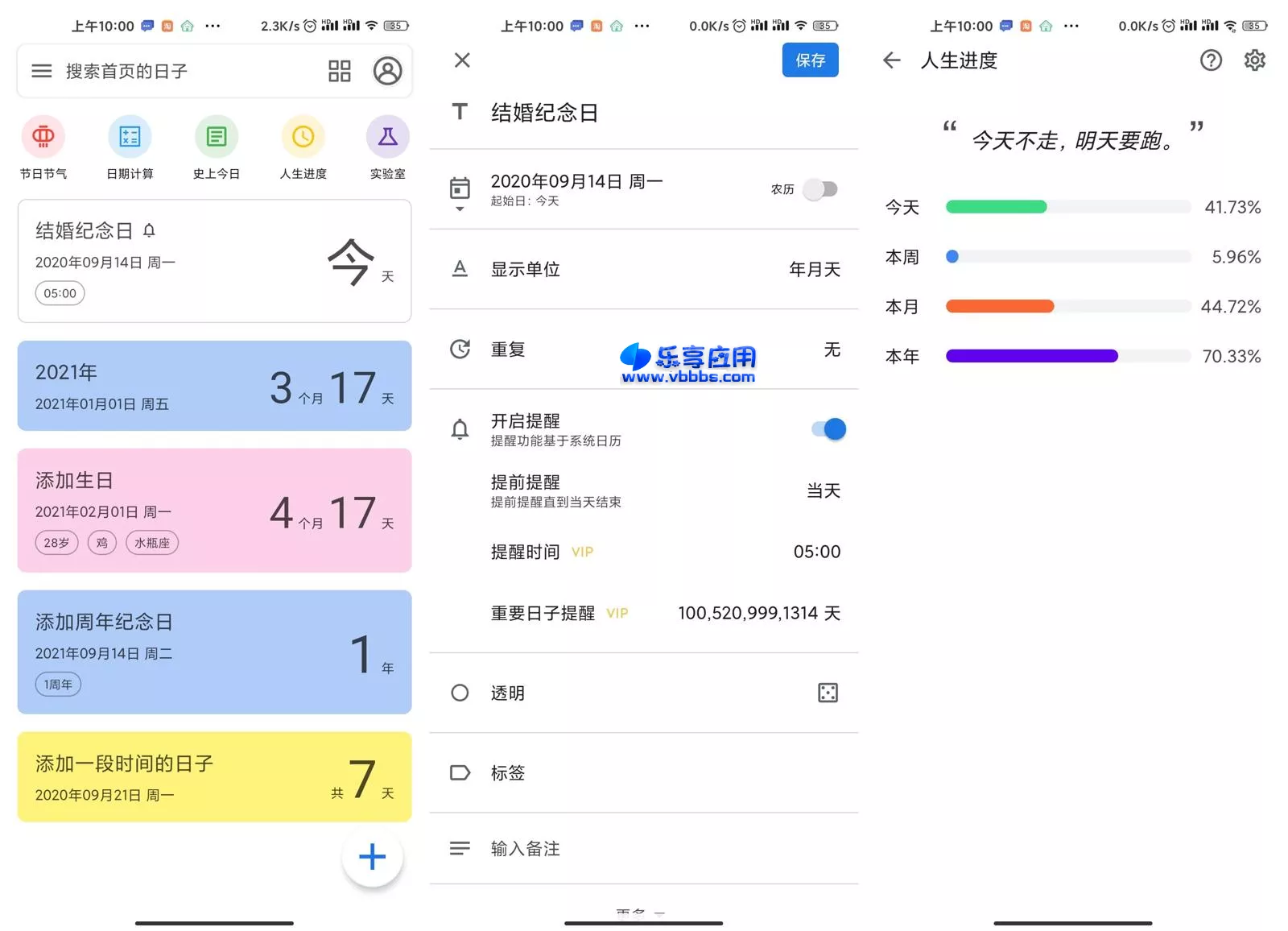Tap the bell icon on 结婚纪念日 card
1288x931 pixels.
pos(149,230)
